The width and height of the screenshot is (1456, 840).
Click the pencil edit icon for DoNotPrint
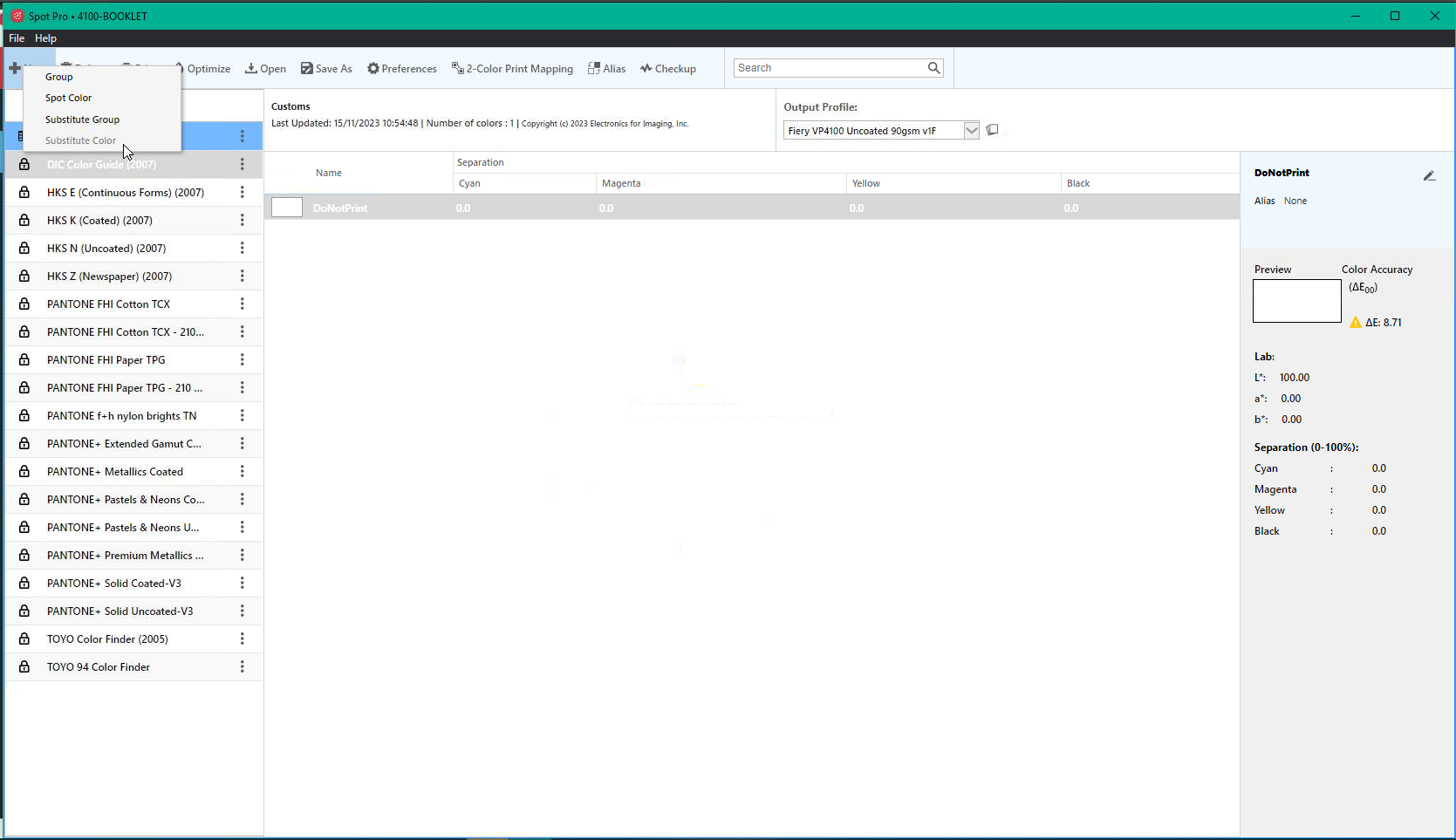pos(1429,176)
